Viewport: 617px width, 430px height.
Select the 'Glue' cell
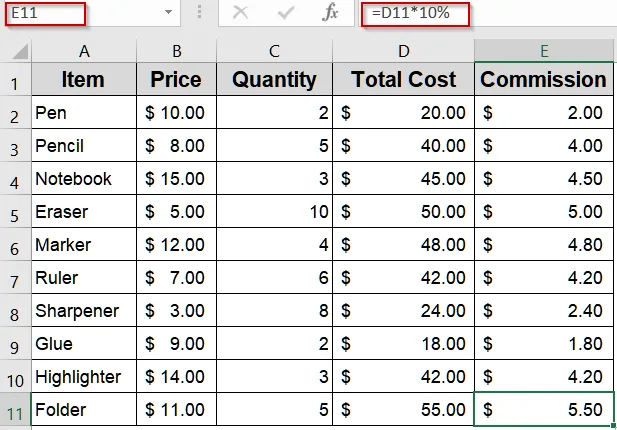84,344
